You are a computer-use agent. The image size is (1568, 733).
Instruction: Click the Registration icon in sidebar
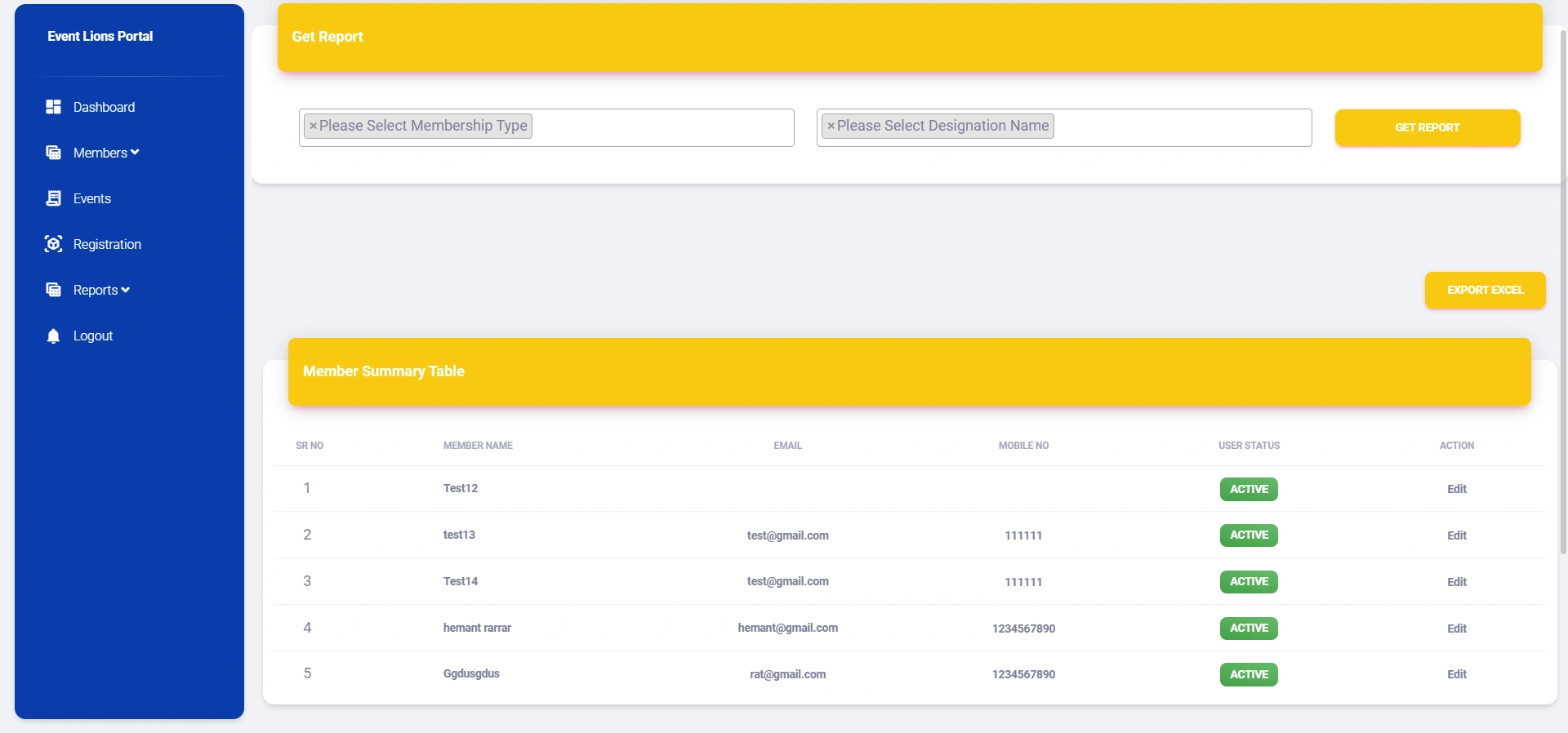pyautogui.click(x=53, y=244)
